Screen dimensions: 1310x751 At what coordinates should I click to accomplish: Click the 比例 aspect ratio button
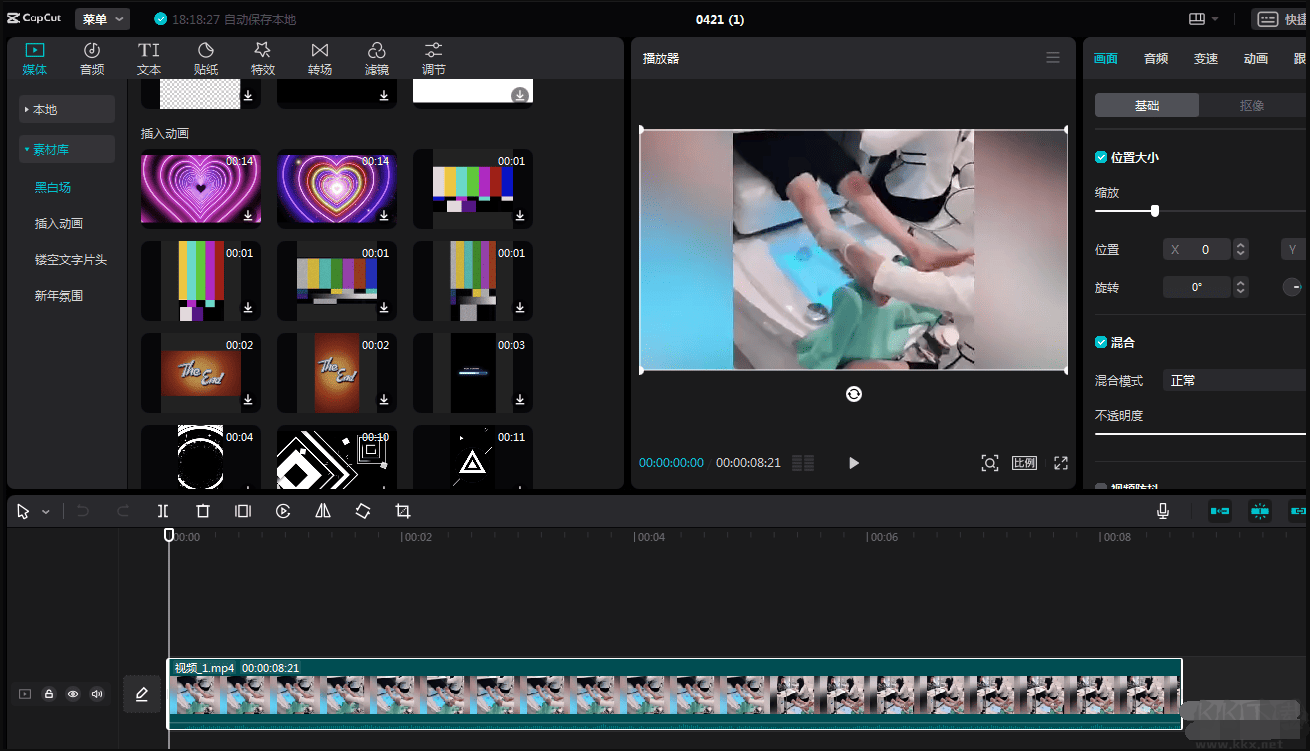1025,463
